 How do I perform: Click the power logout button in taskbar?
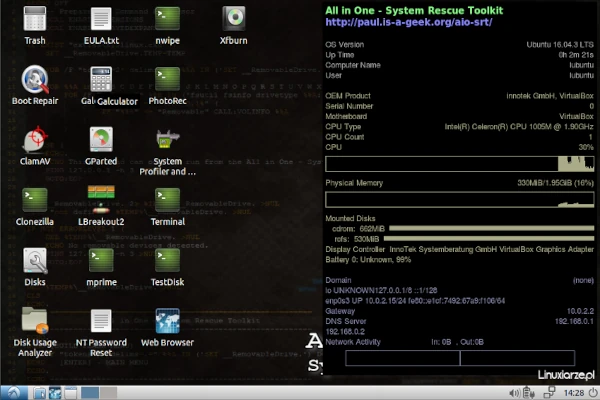coord(593,393)
